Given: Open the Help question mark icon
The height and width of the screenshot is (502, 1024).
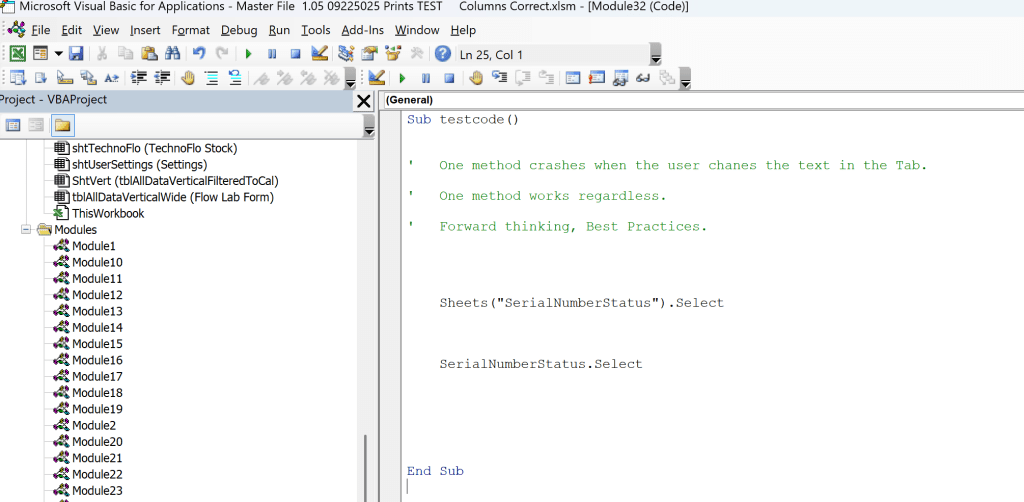Looking at the screenshot, I should 442,53.
